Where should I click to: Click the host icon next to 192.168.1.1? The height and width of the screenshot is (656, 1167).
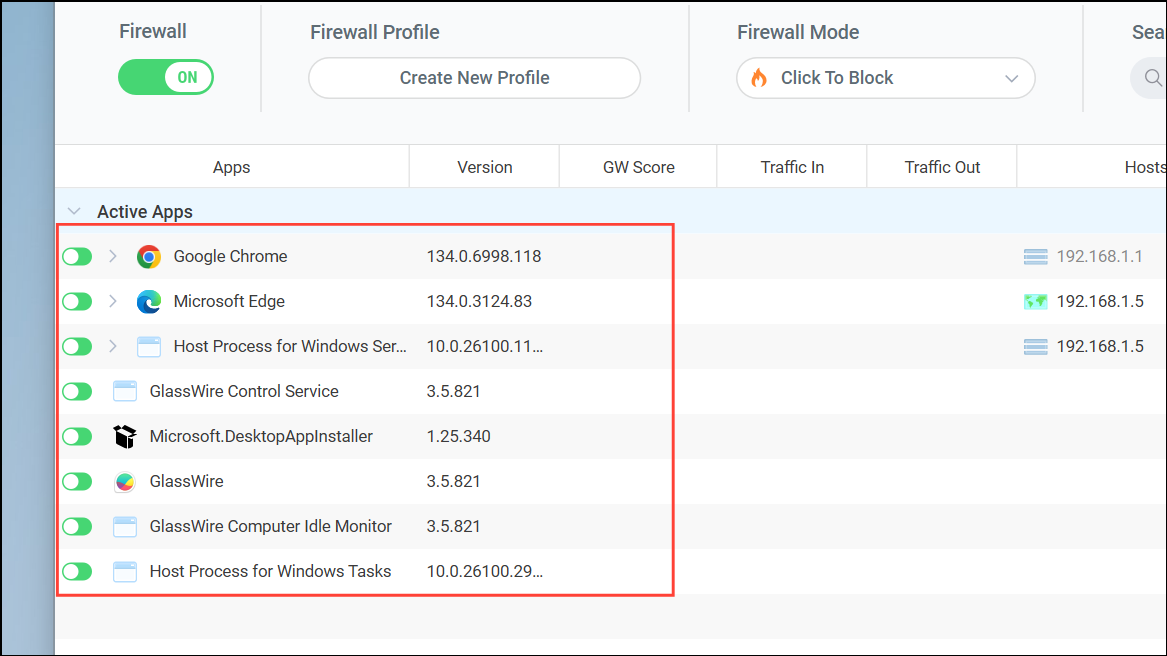coord(1035,256)
